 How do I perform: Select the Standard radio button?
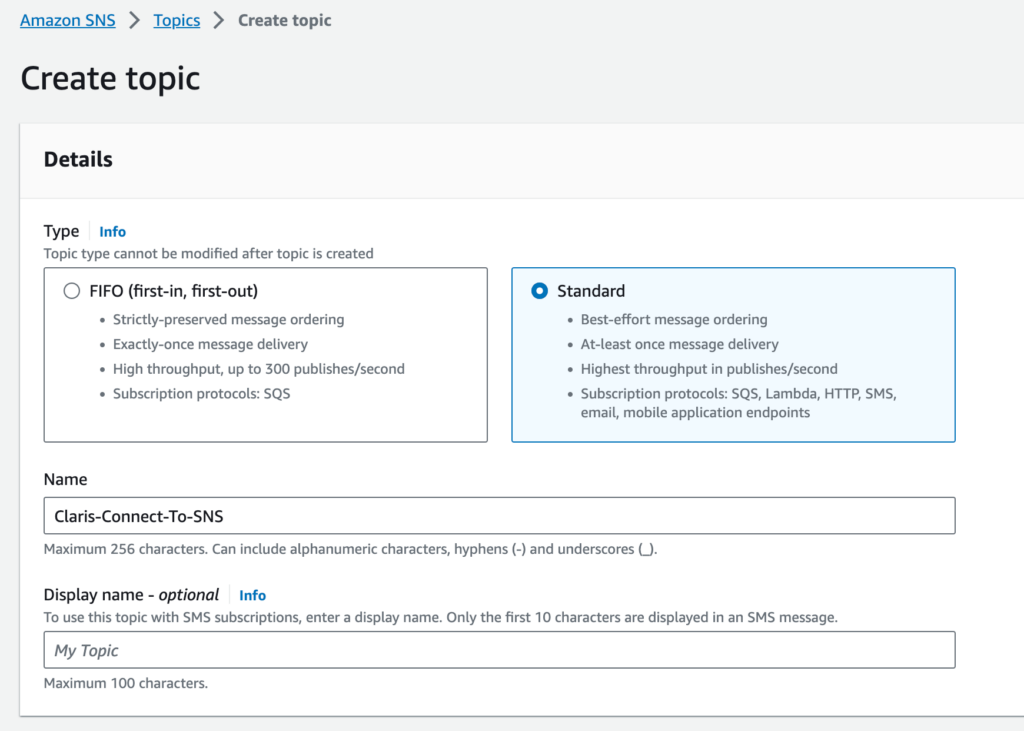click(539, 291)
